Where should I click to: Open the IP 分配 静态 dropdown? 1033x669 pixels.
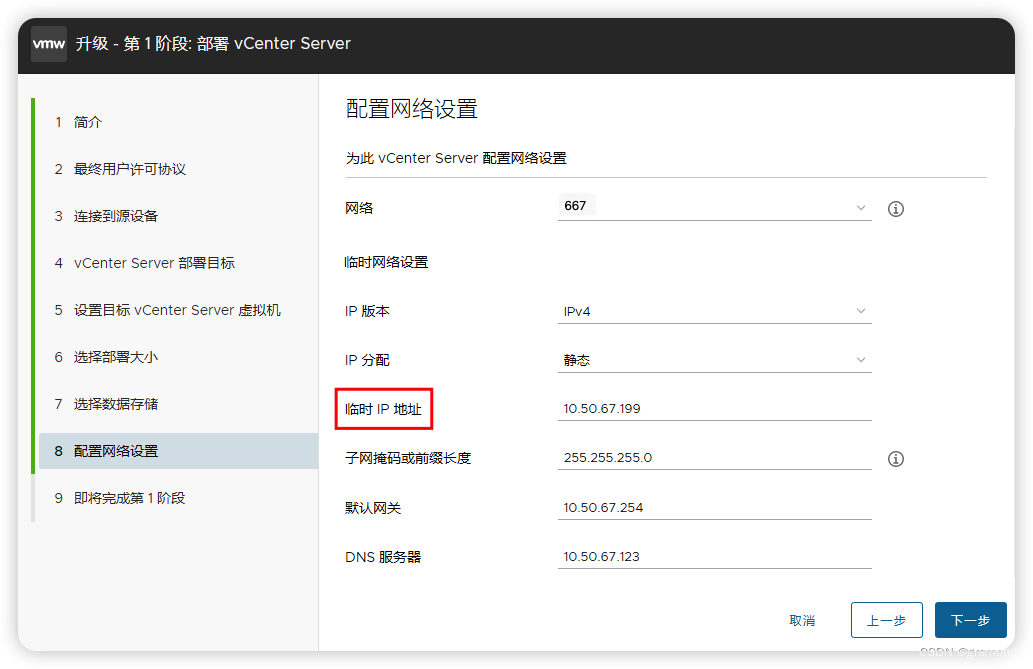[714, 360]
